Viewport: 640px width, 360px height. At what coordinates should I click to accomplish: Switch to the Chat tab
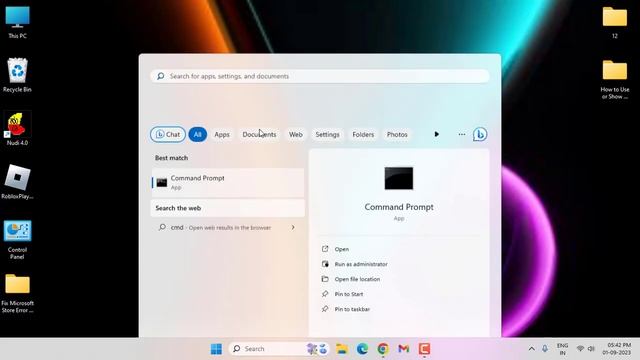coord(168,134)
